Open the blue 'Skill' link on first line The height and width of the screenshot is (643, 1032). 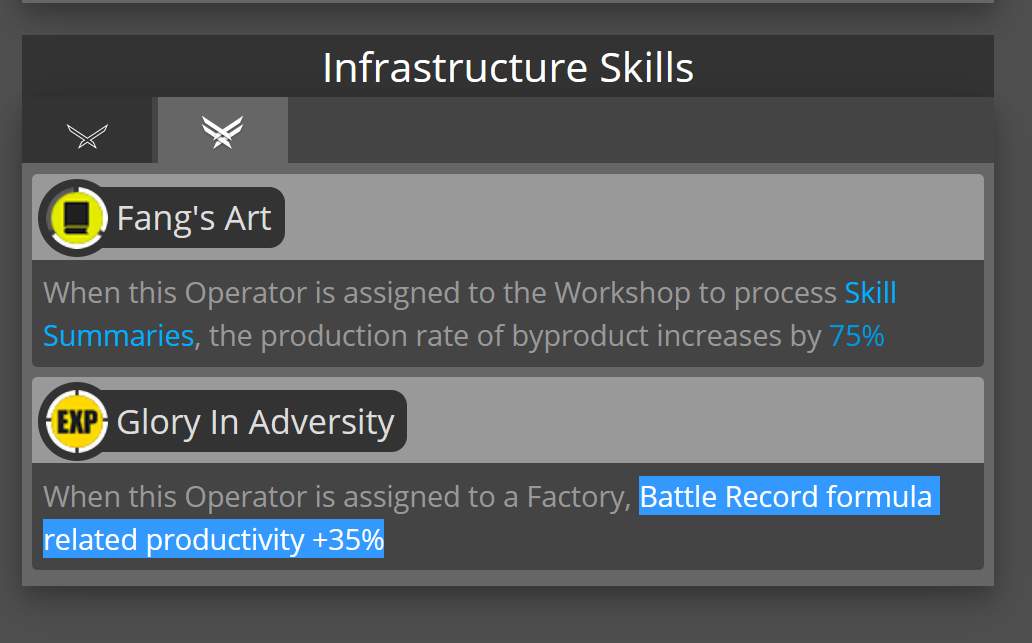pyautogui.click(x=870, y=292)
